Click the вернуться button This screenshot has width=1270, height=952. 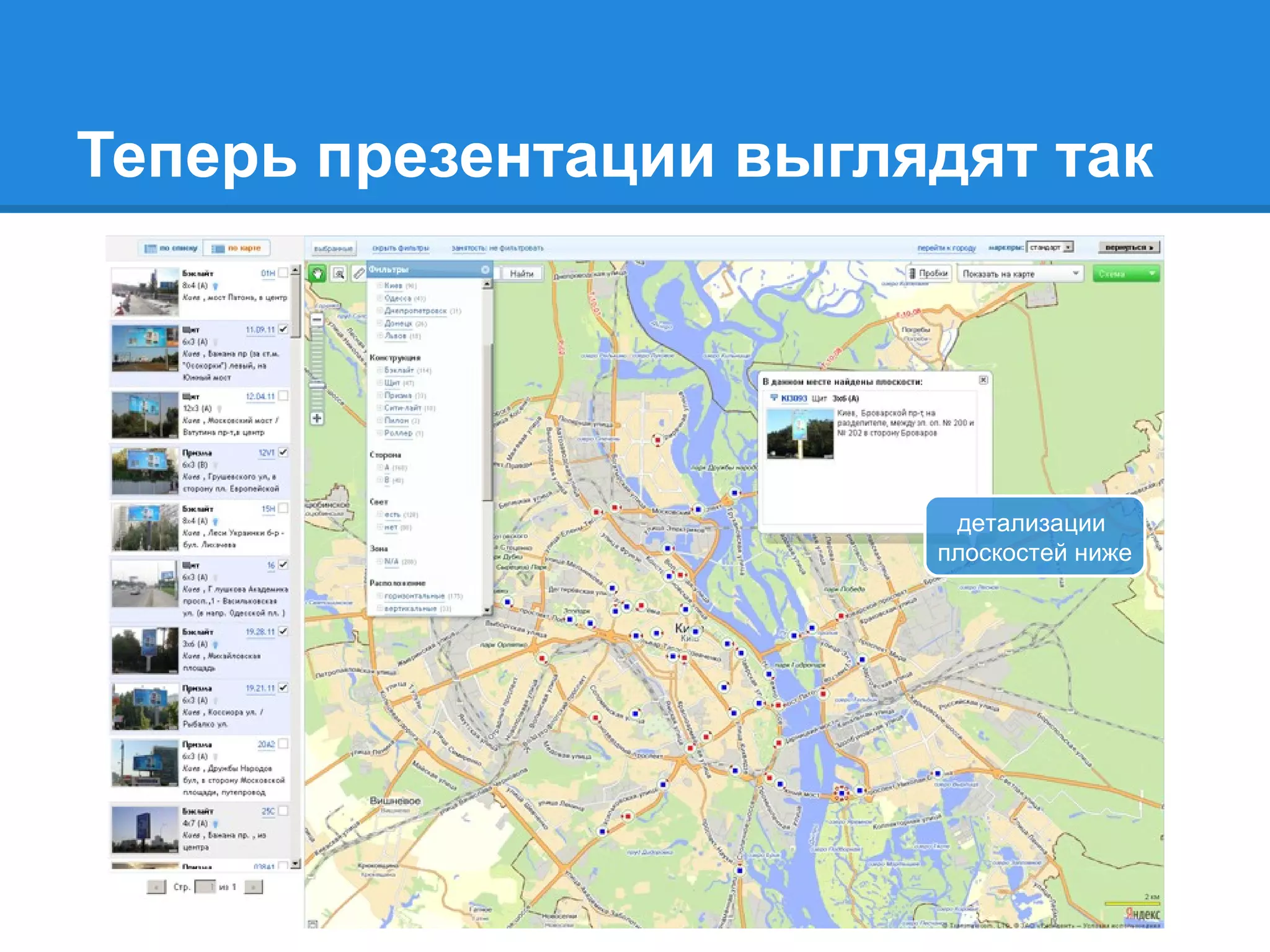pos(1129,247)
